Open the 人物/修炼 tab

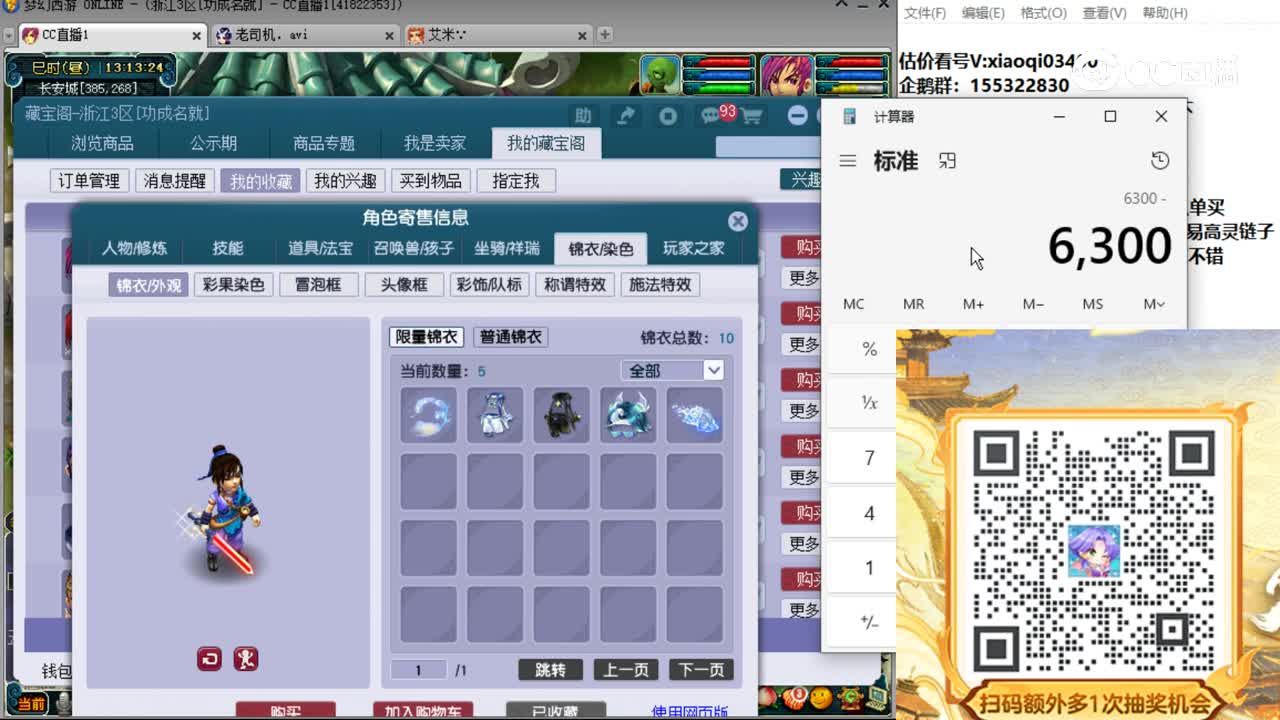[134, 248]
